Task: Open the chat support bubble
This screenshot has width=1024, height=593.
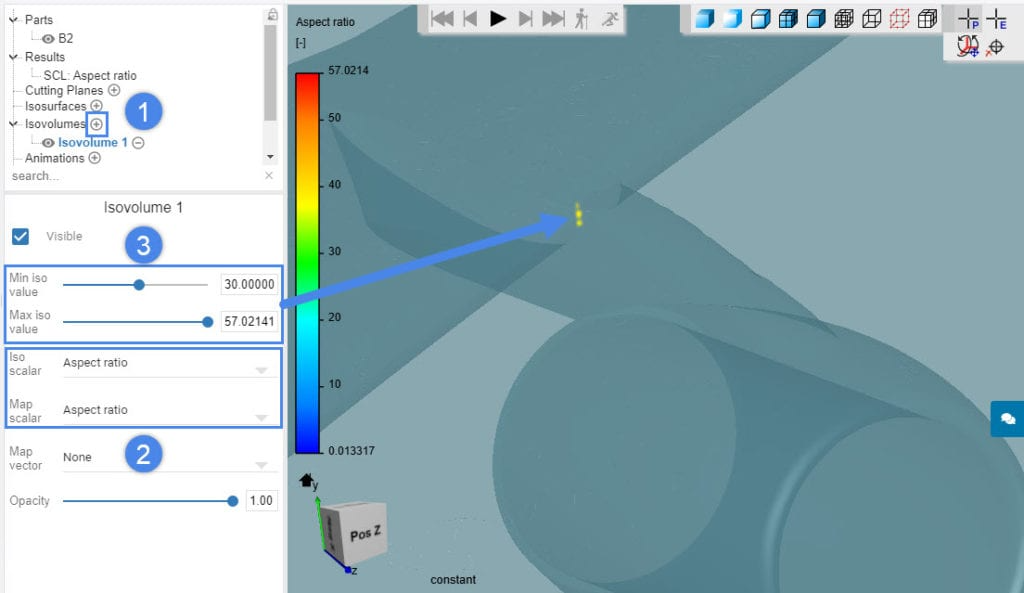Action: pos(1006,419)
